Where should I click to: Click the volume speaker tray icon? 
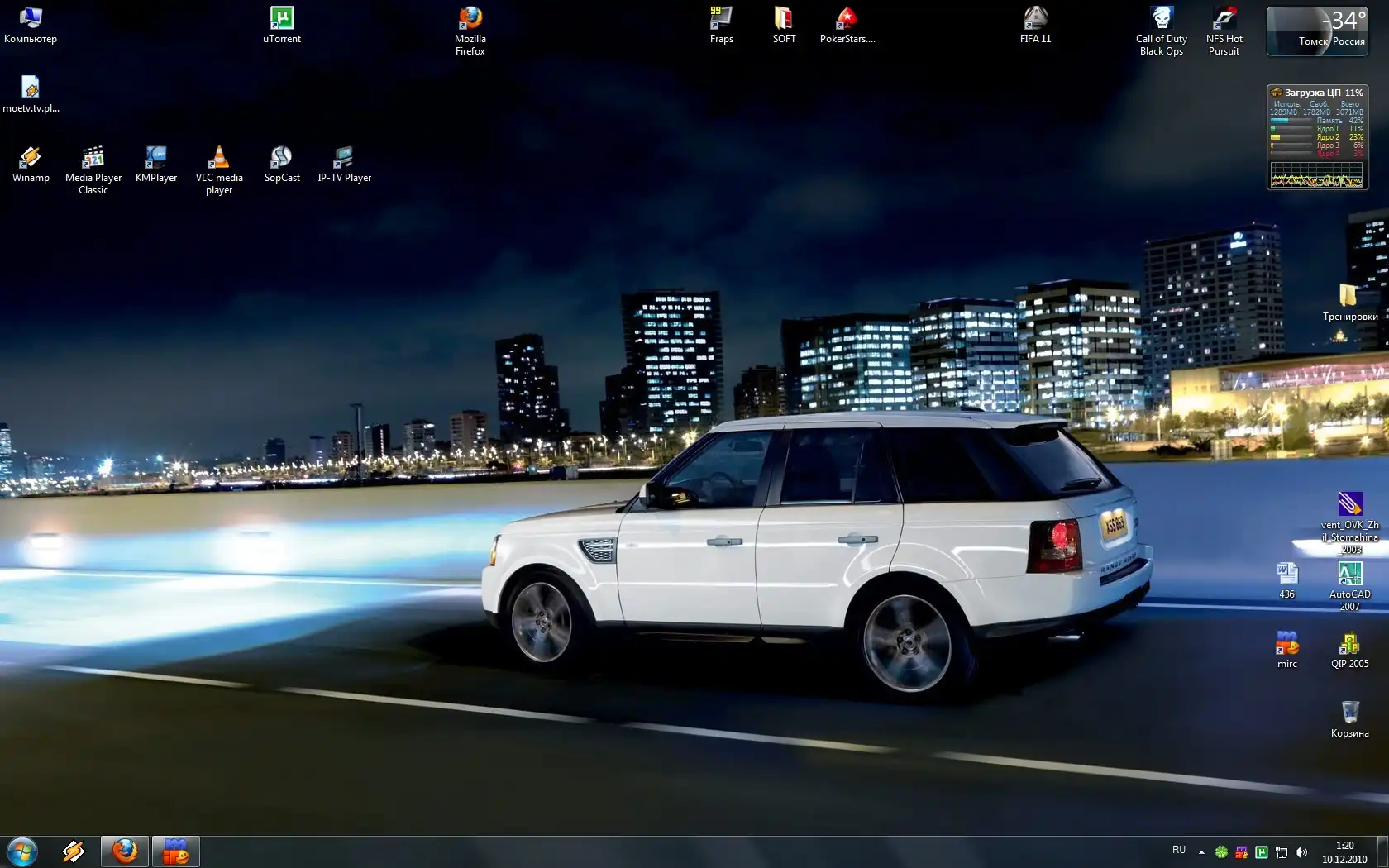[1301, 852]
